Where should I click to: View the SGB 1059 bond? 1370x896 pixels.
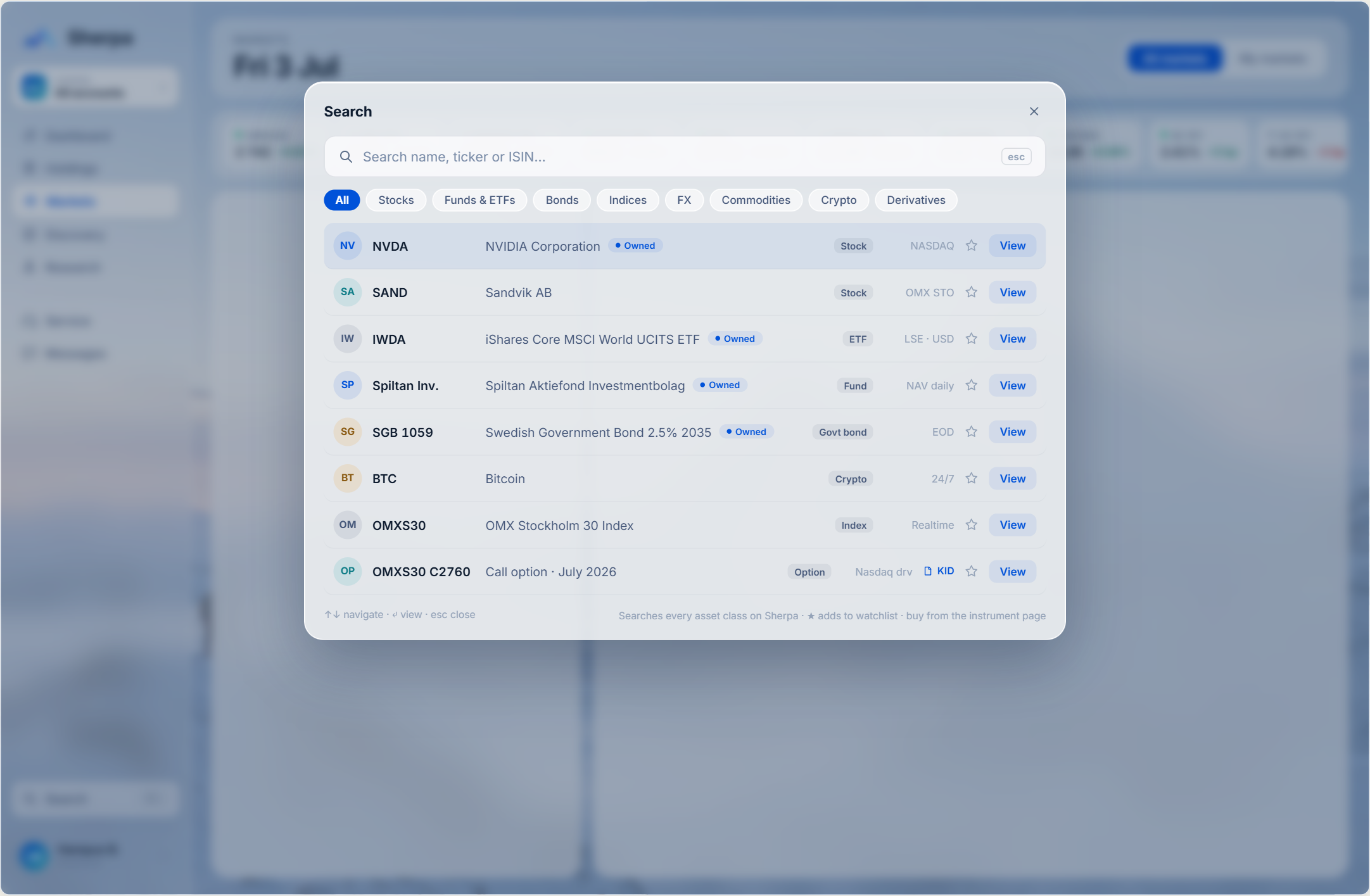click(x=1012, y=432)
